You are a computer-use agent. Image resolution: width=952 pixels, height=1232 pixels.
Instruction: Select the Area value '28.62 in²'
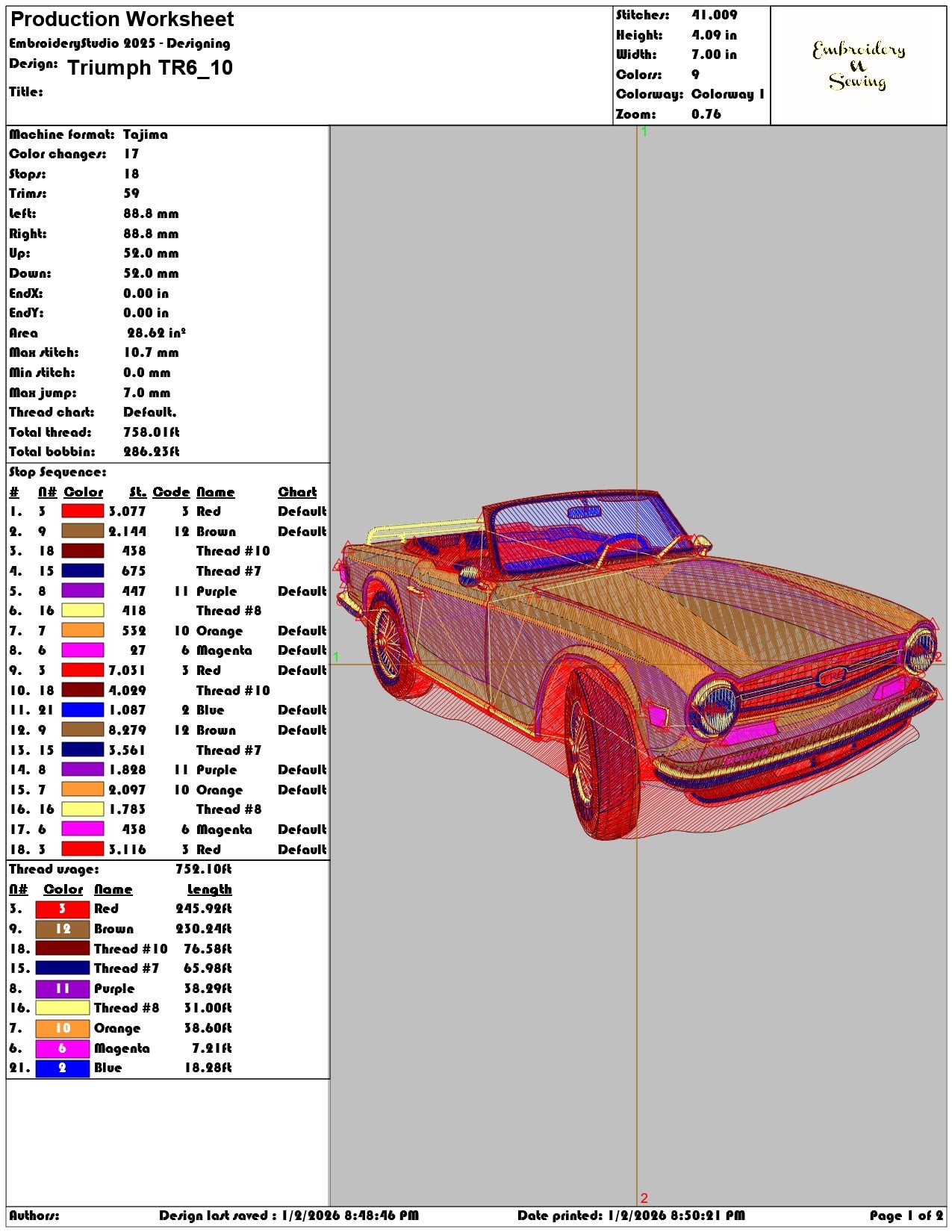click(x=156, y=333)
